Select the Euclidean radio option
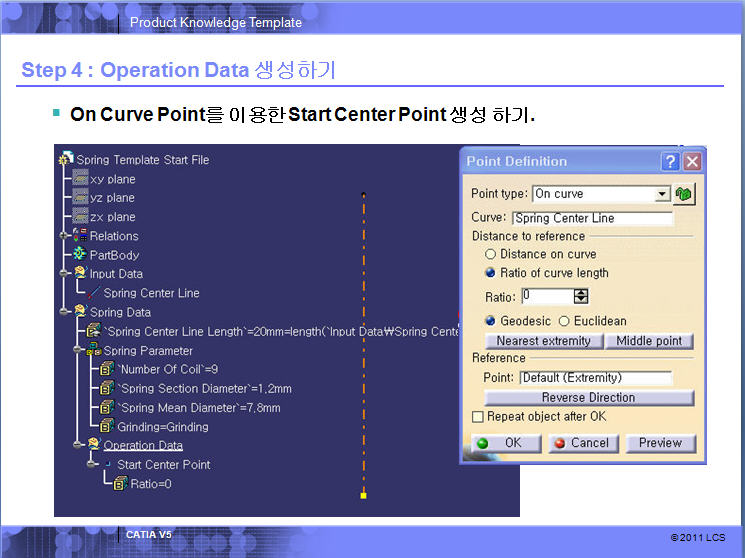The width and height of the screenshot is (745, 558). (564, 321)
